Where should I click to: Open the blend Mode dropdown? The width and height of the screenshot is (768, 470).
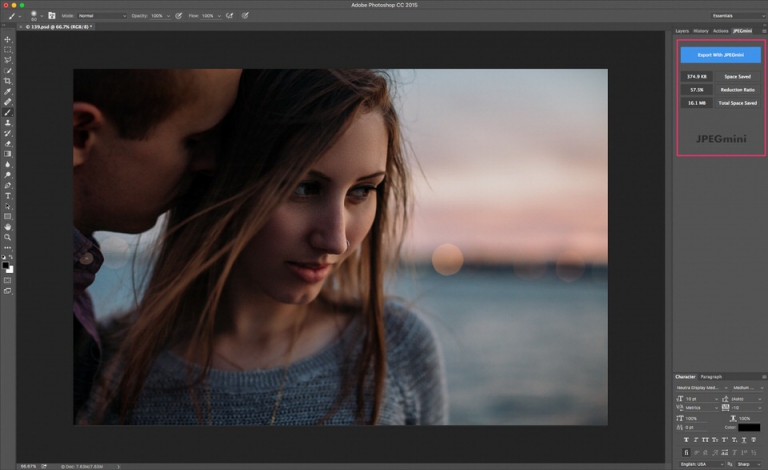(102, 16)
